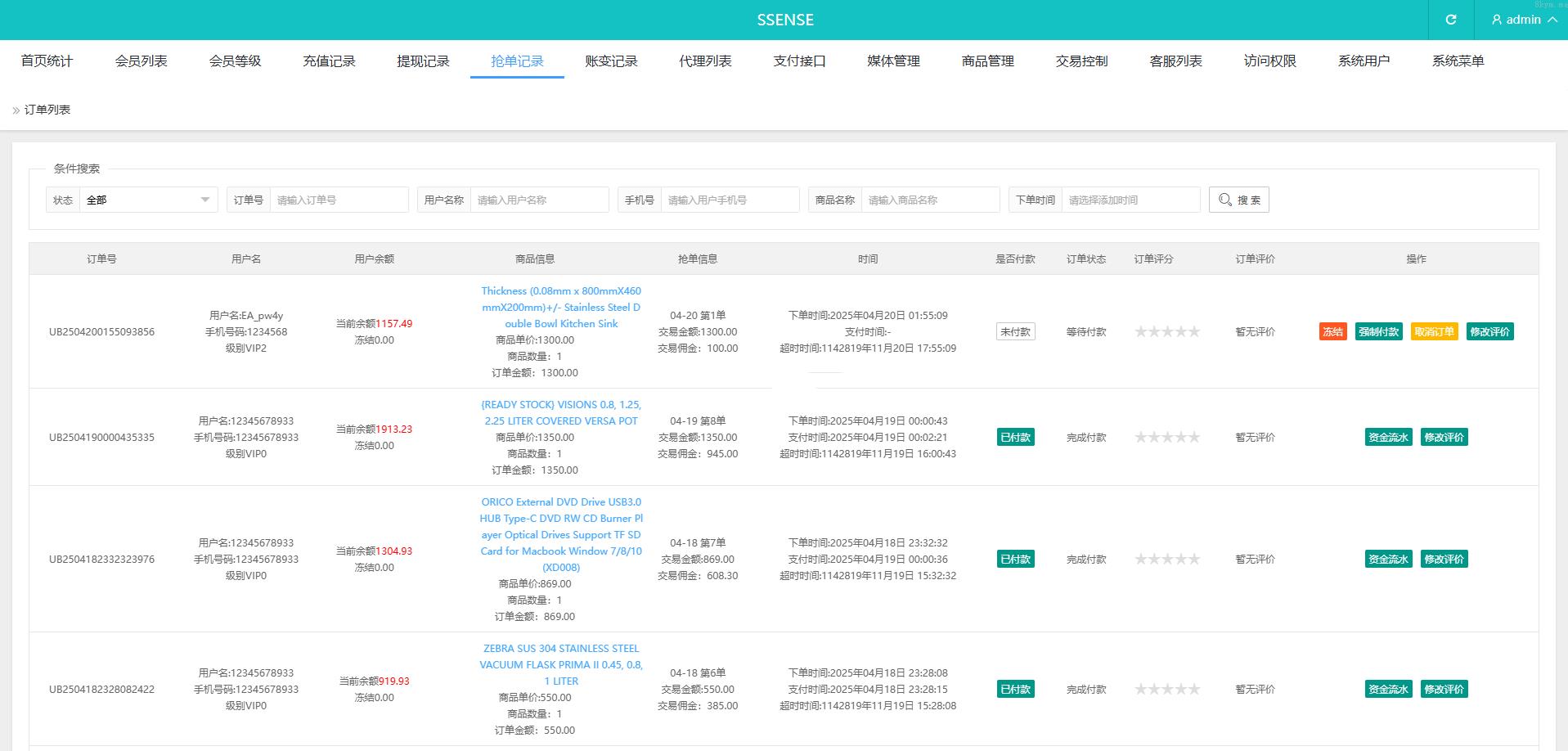Click 资金流水 for order UB2504182332323976
This screenshot has width=1568, height=751.
[x=1388, y=559]
